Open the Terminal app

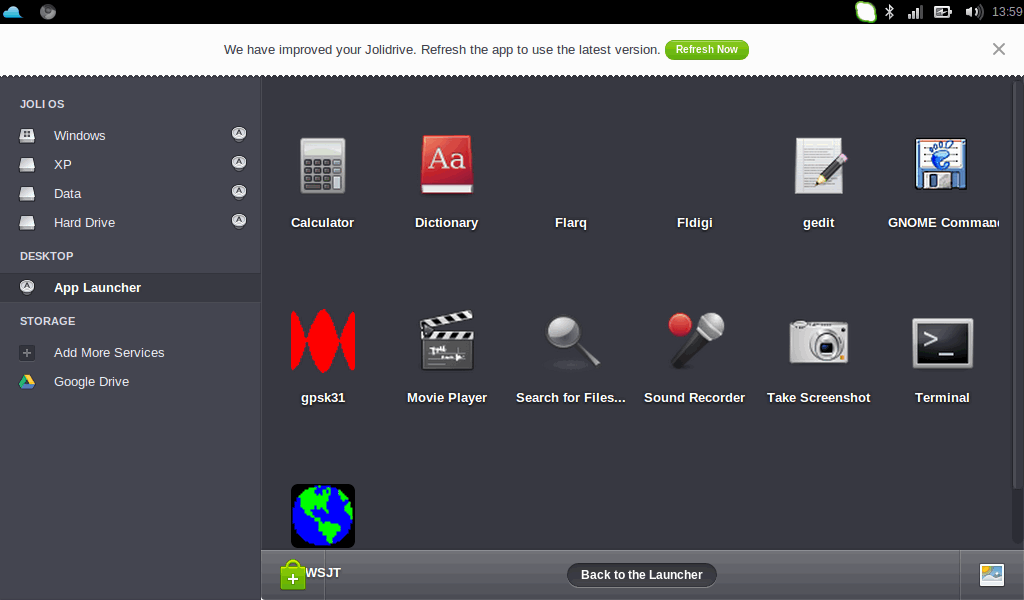click(x=941, y=342)
